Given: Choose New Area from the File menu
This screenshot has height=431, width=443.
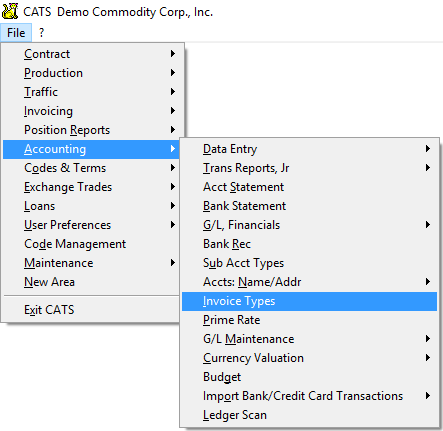Looking at the screenshot, I should coord(91,282).
